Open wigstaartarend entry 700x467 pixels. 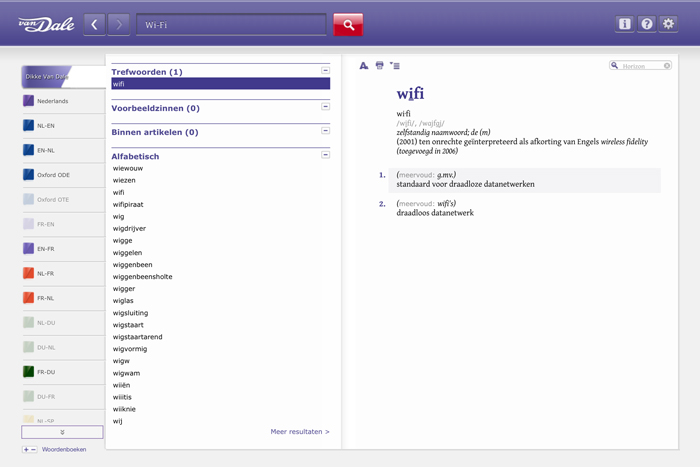pos(138,337)
